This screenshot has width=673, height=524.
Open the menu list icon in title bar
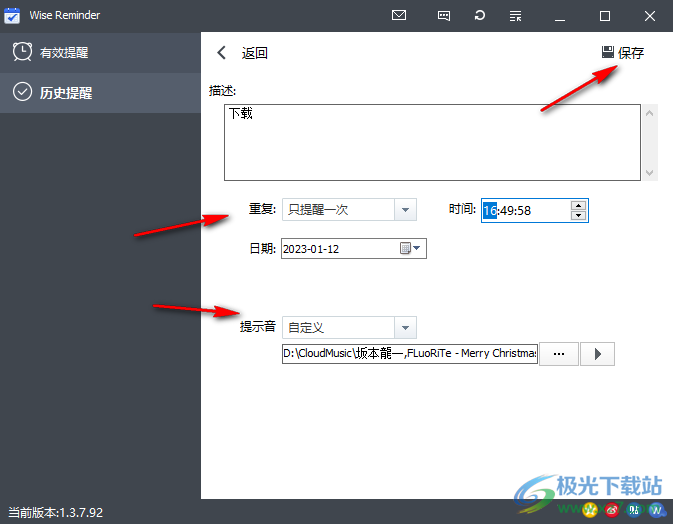[515, 16]
